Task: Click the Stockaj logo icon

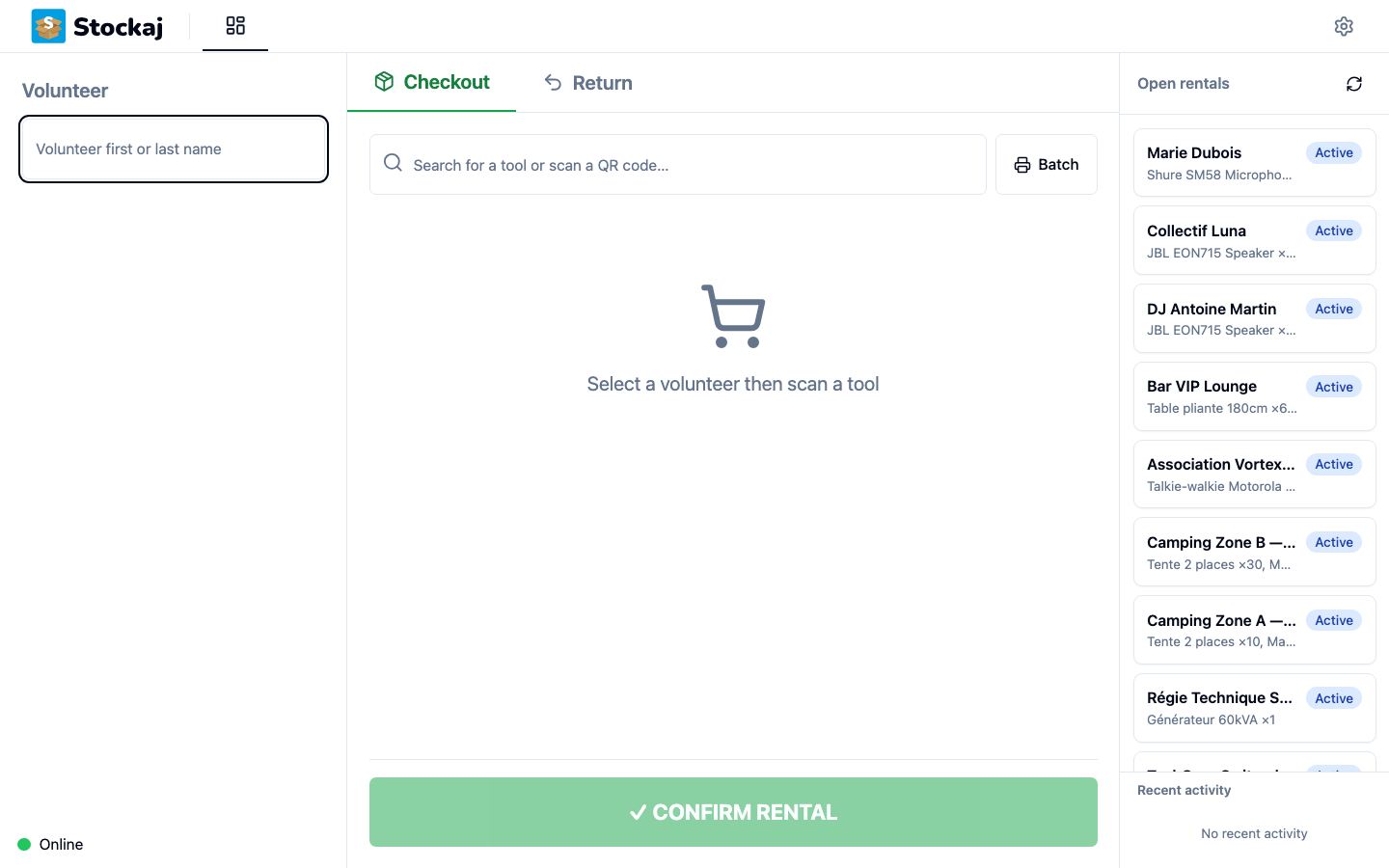Action: [47, 26]
